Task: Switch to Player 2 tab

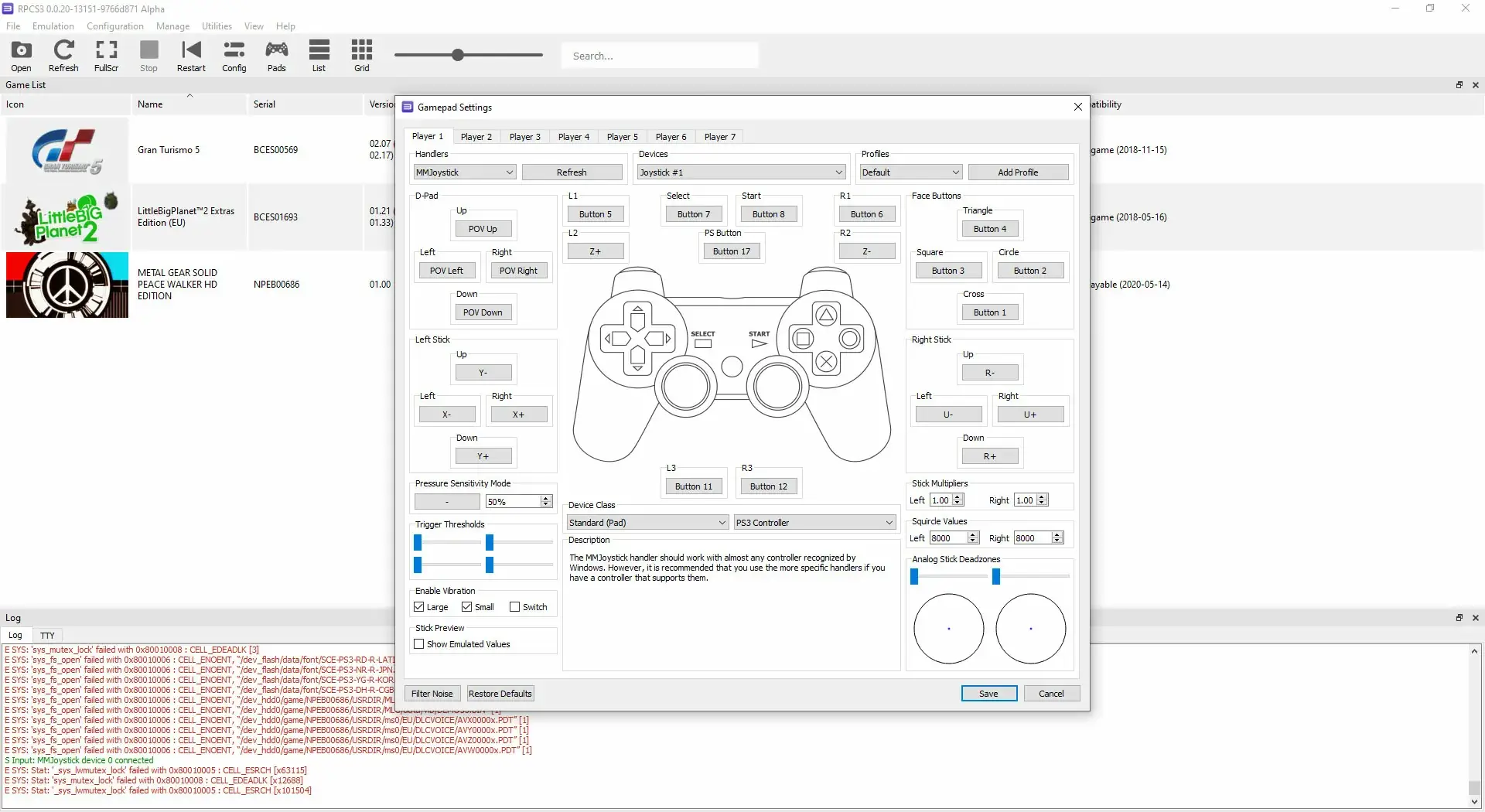Action: tap(476, 137)
